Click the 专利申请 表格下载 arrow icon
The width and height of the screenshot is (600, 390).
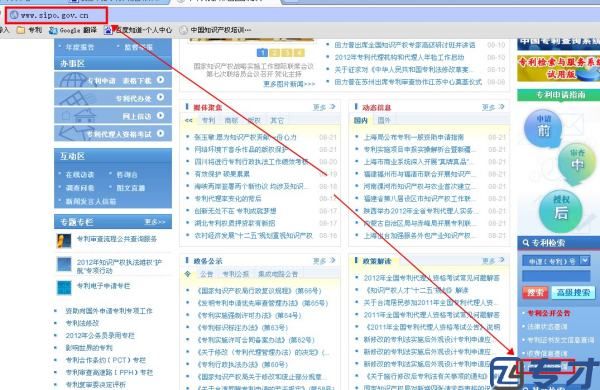point(160,80)
